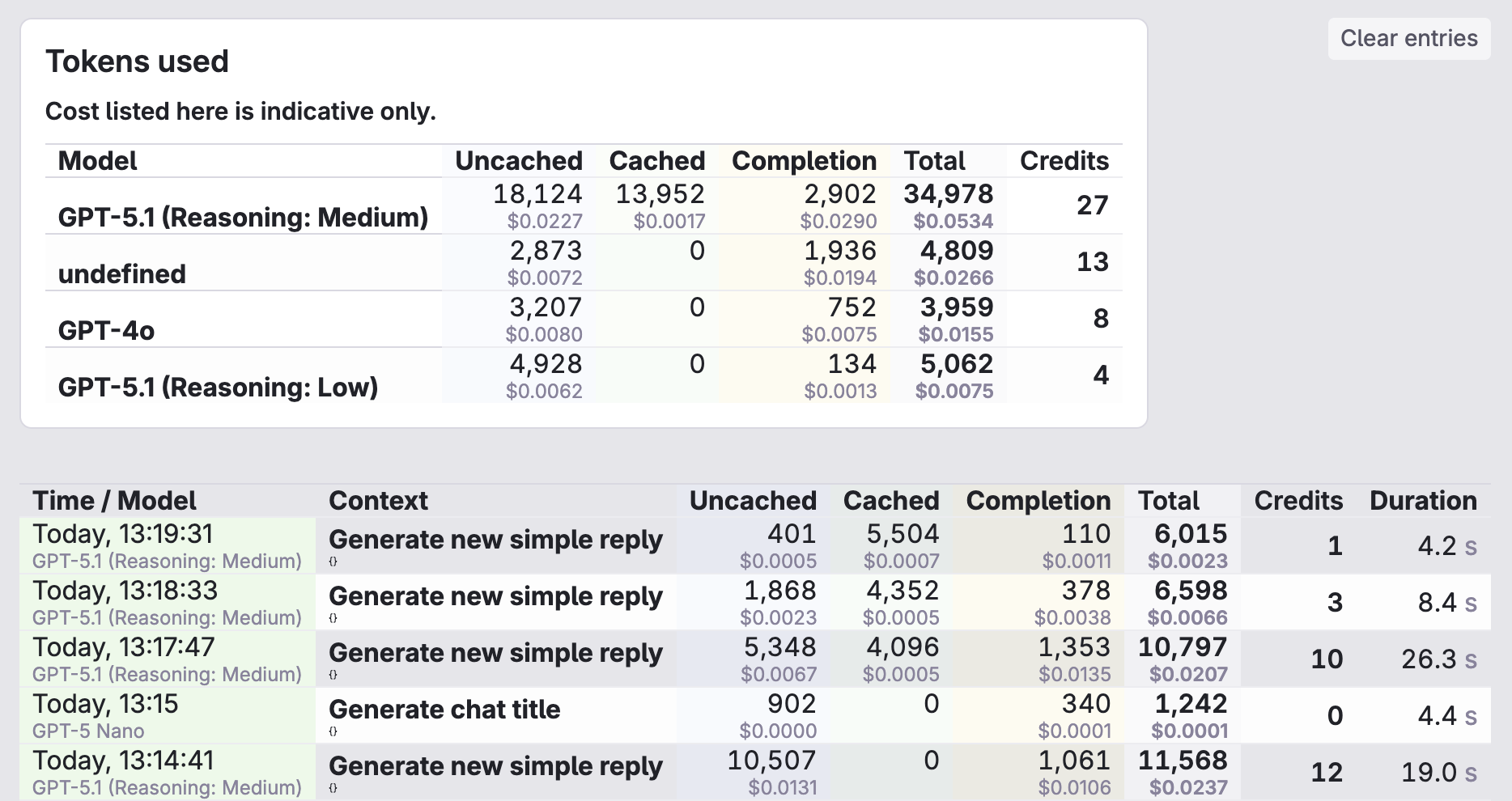Viewport: 1512px width, 801px height.
Task: Sort by the Credits header in the summary table
Action: (x=1064, y=160)
